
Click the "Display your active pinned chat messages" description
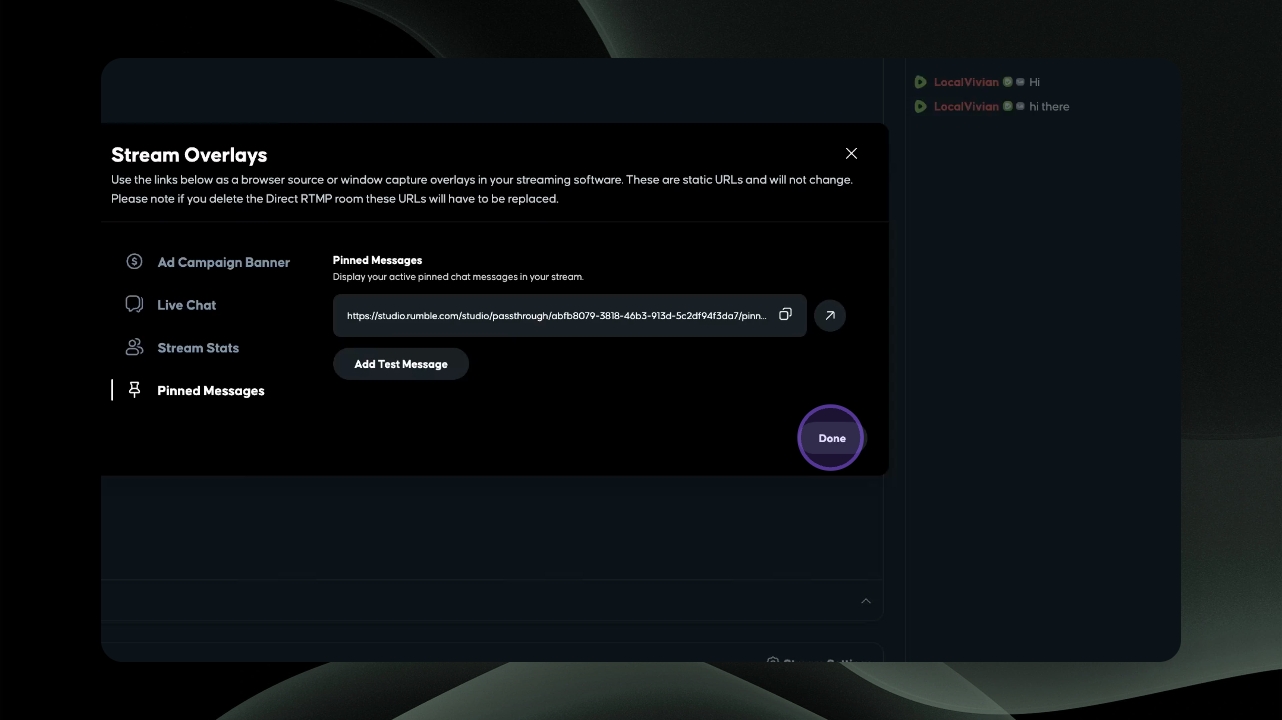pos(458,277)
